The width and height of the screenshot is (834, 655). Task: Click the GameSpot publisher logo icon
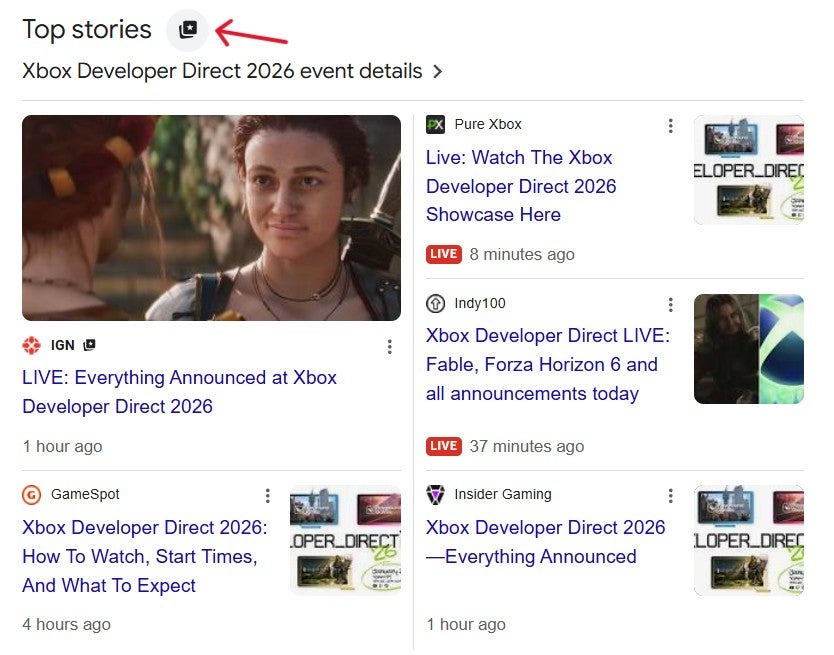pos(32,495)
